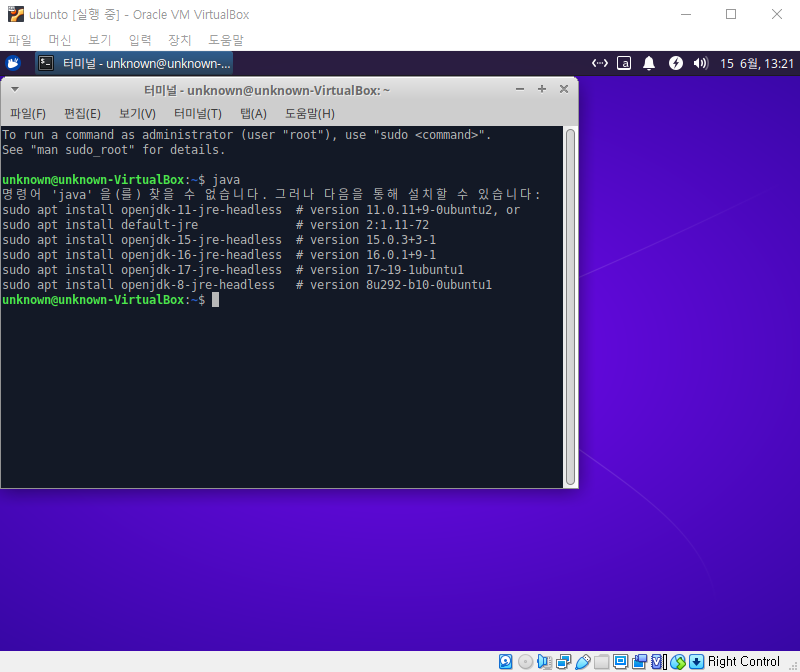Screen dimensions: 800x672
Task: Click the keyboard capture arrow icon
Action: (696, 662)
